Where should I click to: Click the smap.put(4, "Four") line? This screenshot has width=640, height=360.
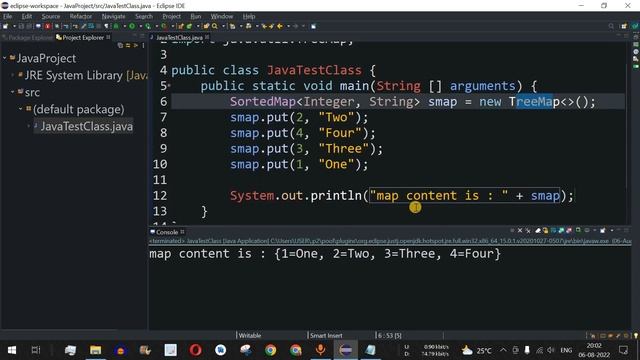click(302, 133)
